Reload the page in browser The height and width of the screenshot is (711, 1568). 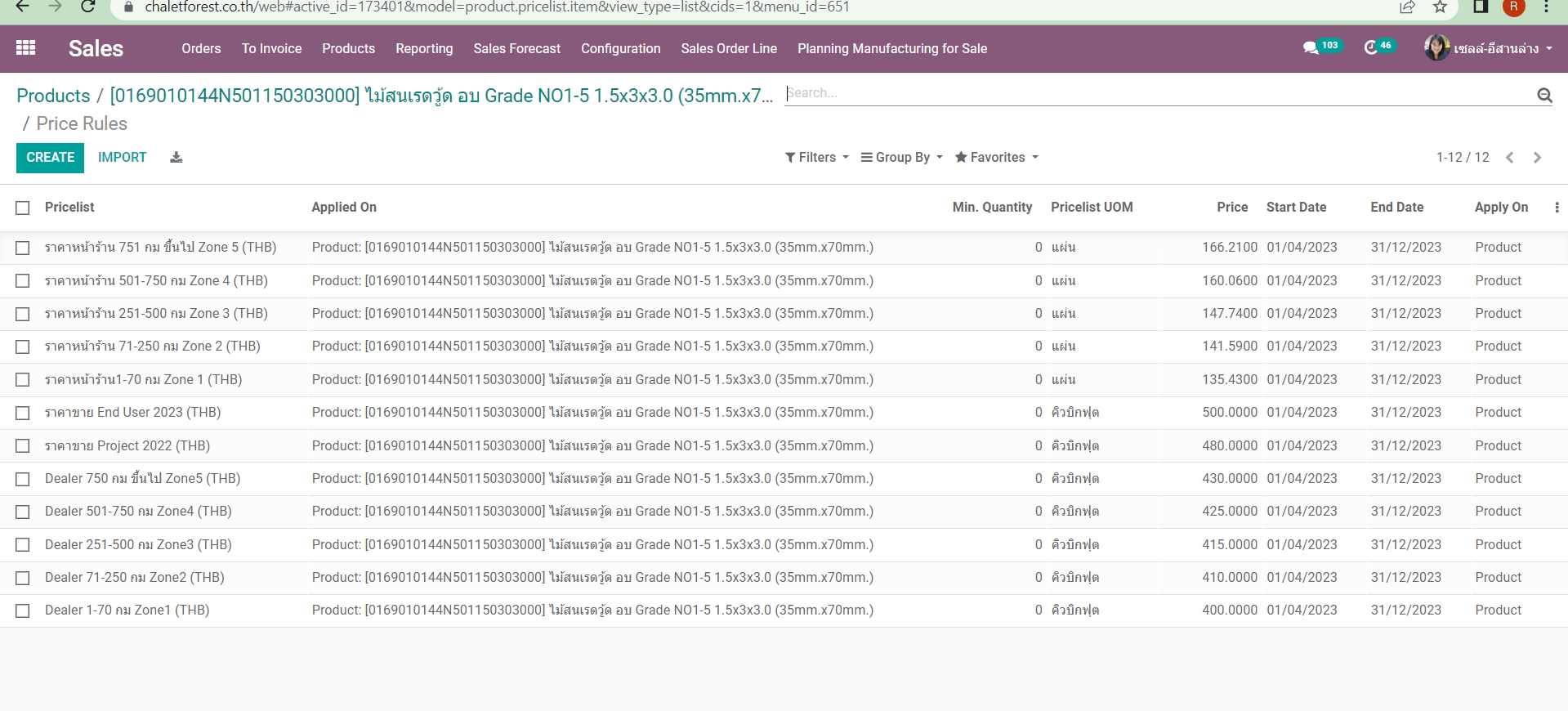click(87, 7)
